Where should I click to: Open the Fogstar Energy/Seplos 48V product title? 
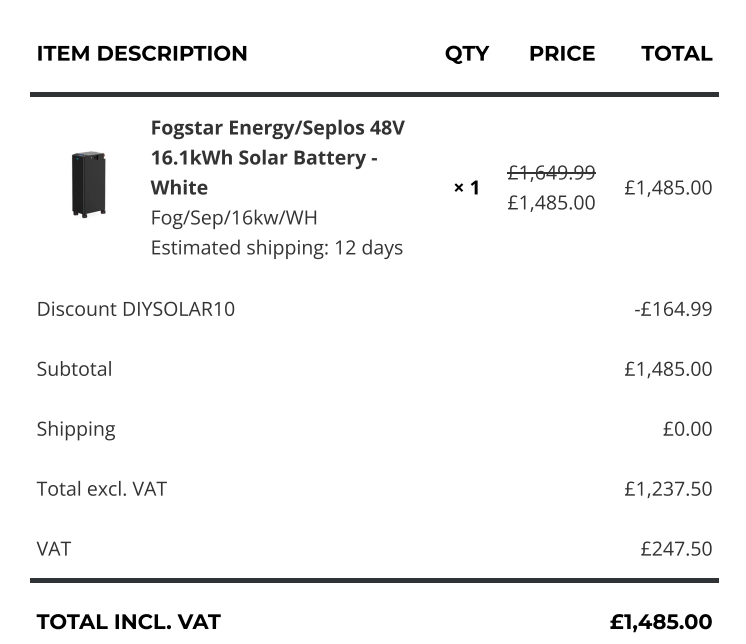(277, 157)
